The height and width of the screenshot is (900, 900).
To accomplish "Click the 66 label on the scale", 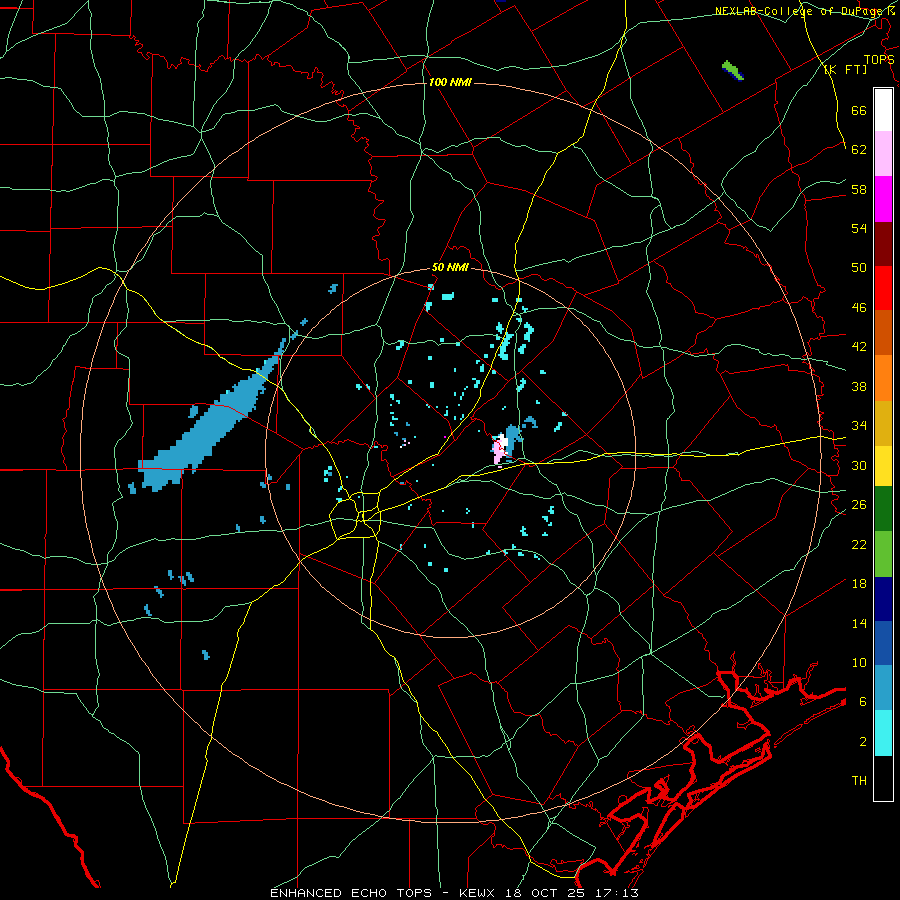I will [859, 110].
